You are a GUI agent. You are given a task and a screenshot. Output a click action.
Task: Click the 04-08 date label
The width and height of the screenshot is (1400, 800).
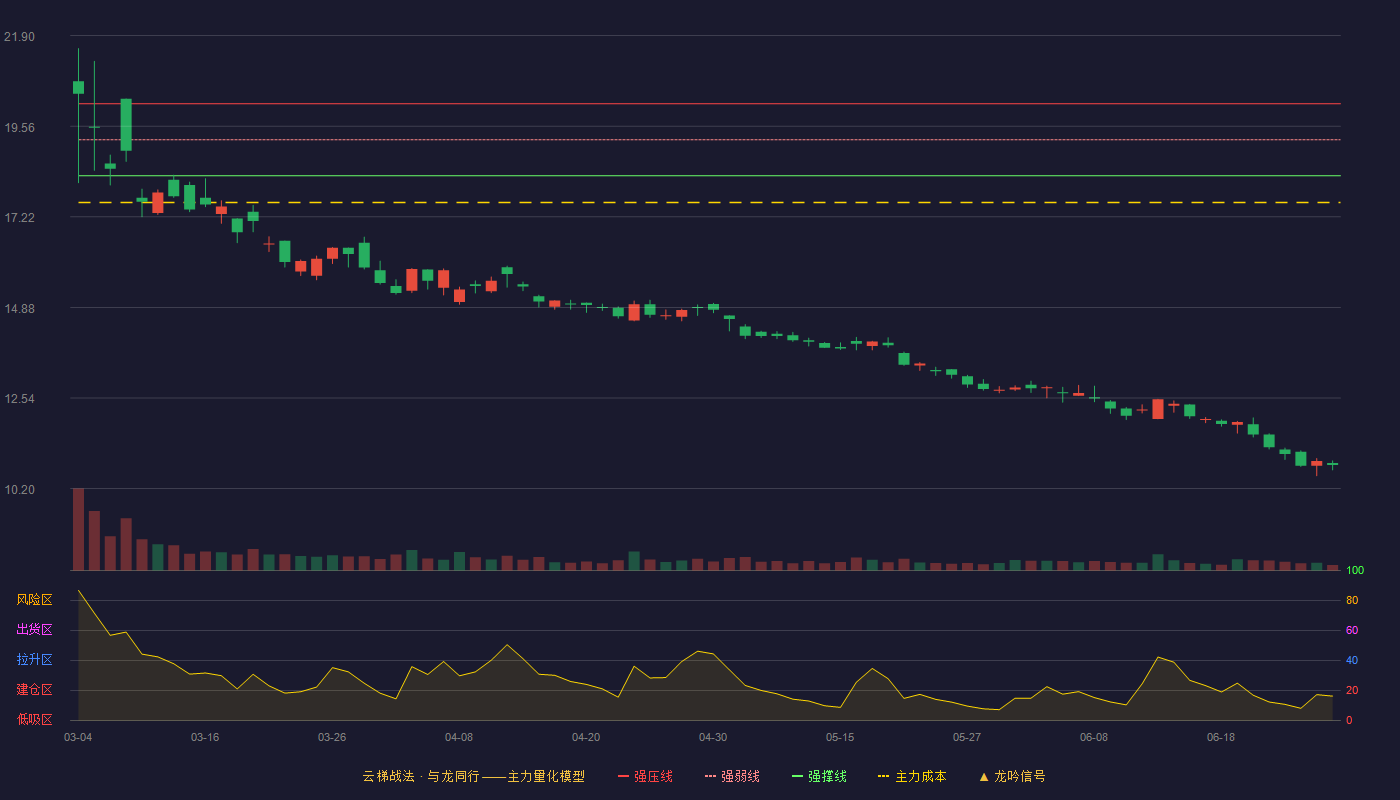tap(459, 737)
